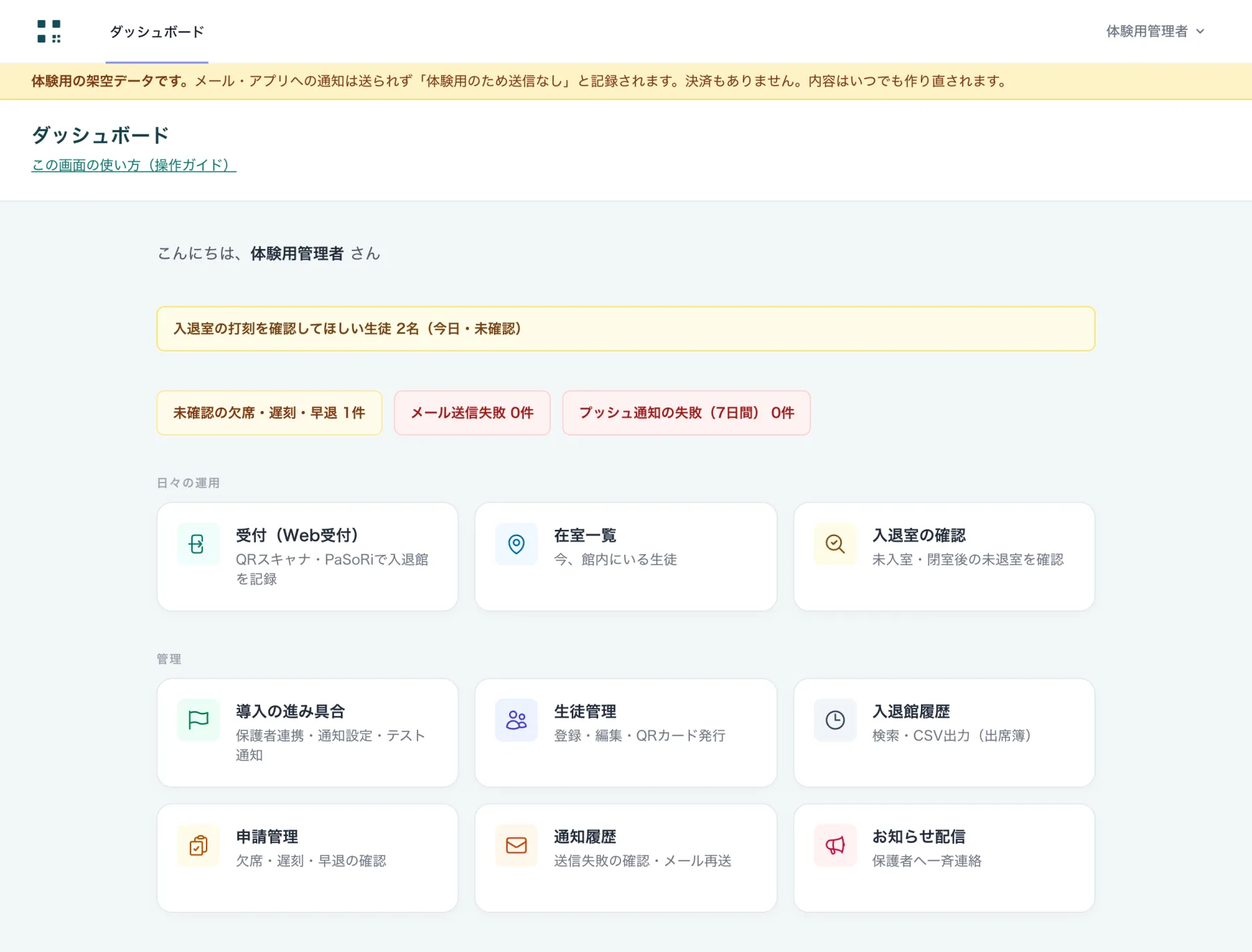
Task: Click the 入退室の確認 magnifier-check icon
Action: point(835,544)
